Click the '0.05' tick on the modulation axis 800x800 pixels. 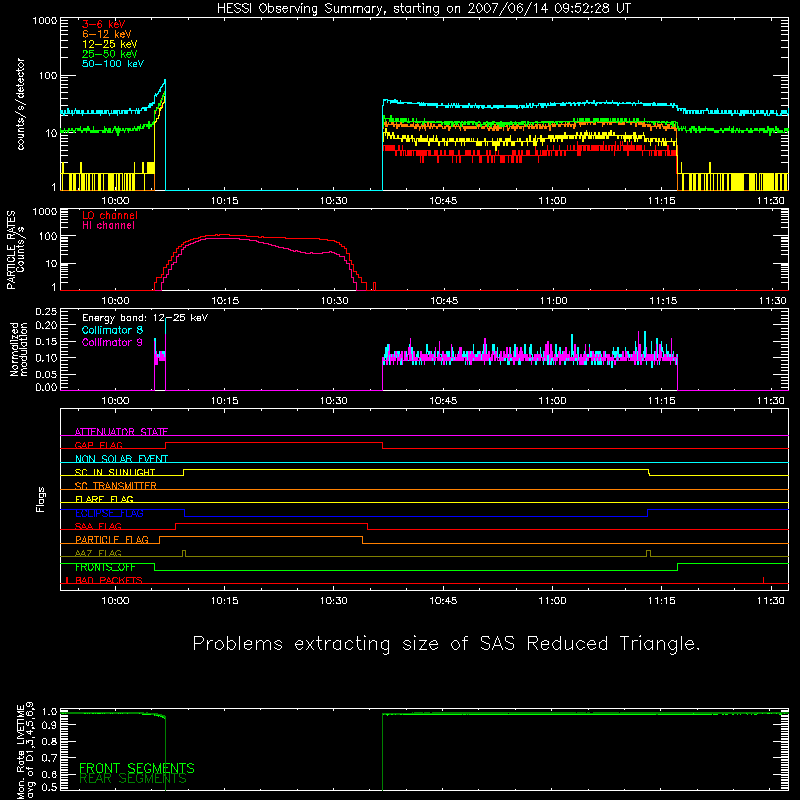pyautogui.click(x=46, y=374)
